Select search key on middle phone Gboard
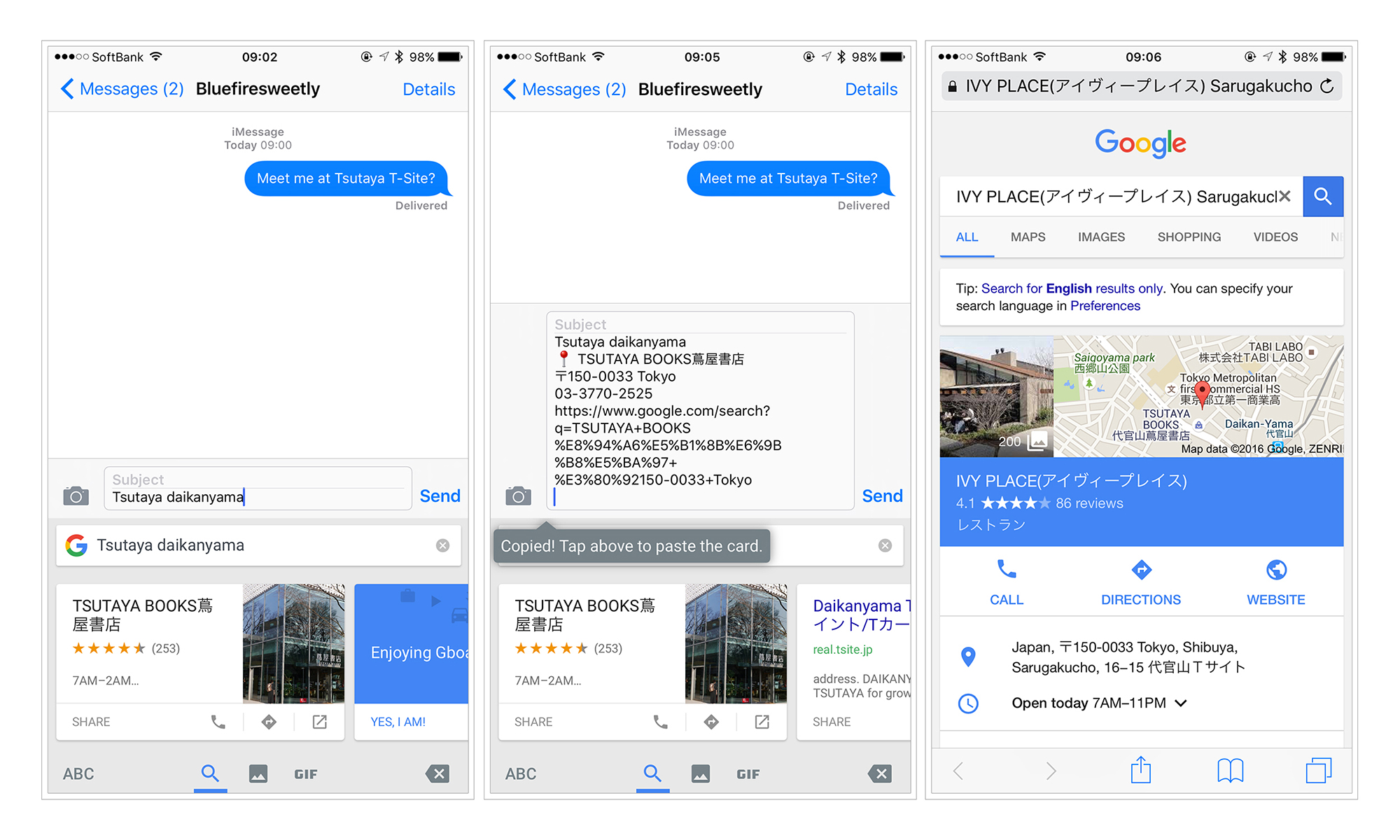Image resolution: width=1400 pixels, height=840 pixels. [x=652, y=773]
